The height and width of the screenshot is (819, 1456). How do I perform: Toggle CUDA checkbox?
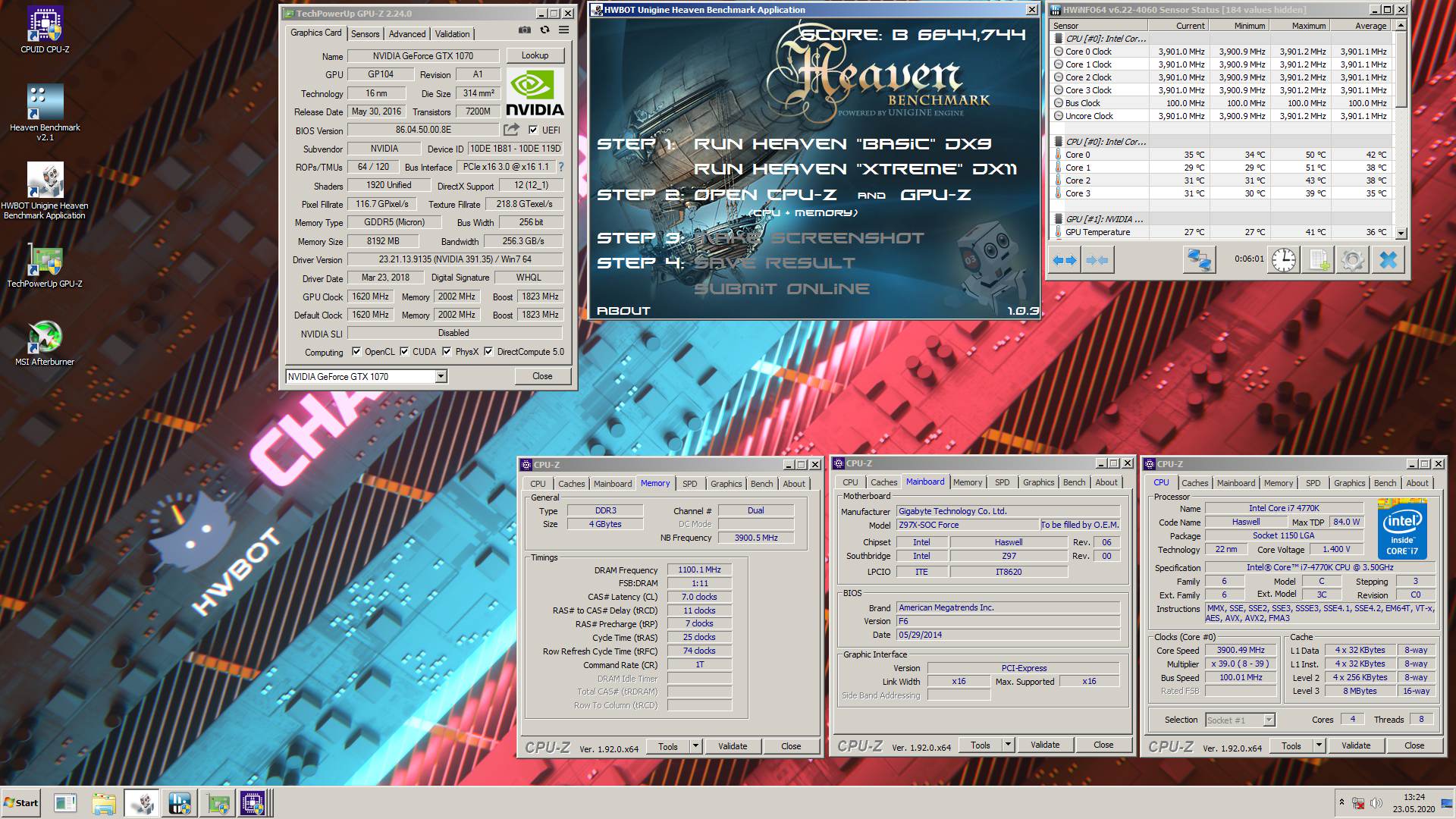tap(404, 351)
